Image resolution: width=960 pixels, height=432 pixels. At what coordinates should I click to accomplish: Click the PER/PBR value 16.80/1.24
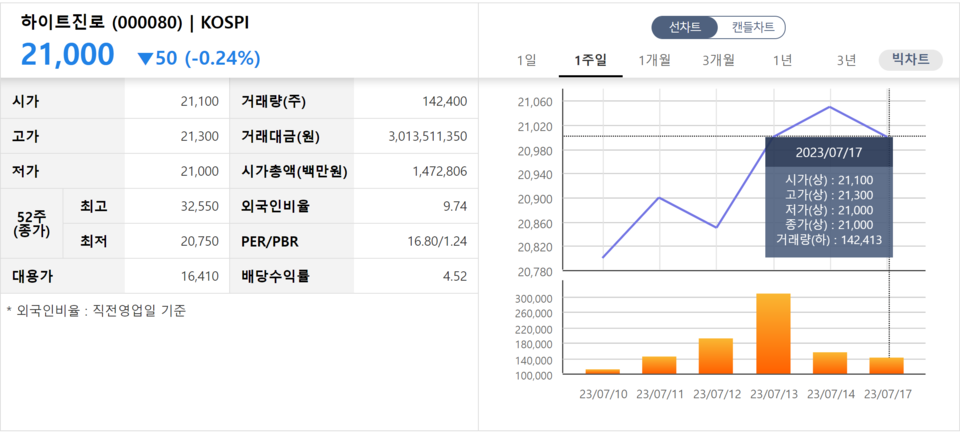438,241
